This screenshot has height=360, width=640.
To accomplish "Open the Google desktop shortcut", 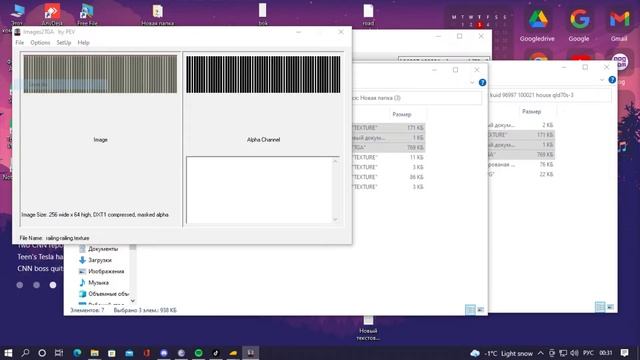I will (x=579, y=25).
